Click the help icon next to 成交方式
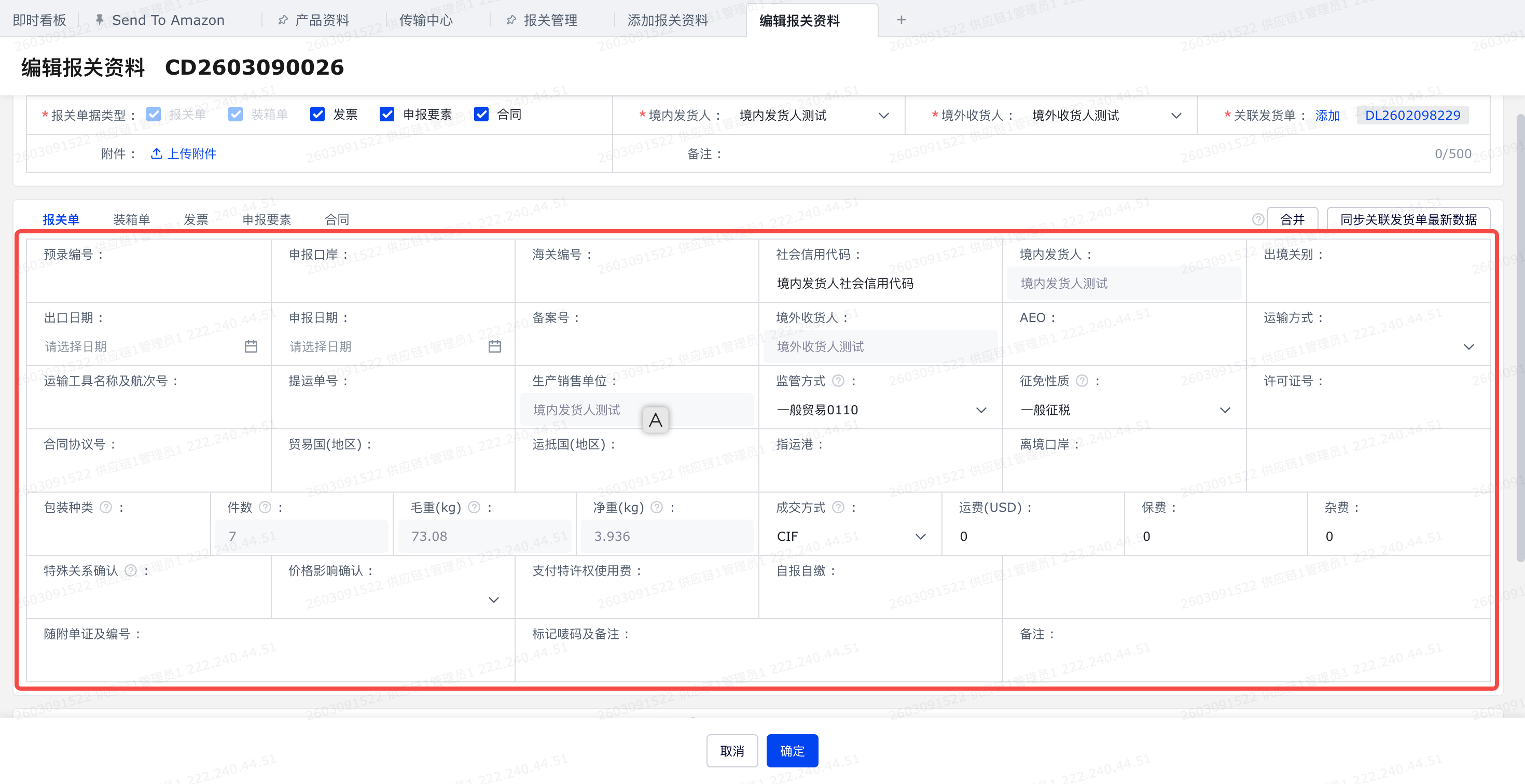1525x784 pixels. point(838,508)
